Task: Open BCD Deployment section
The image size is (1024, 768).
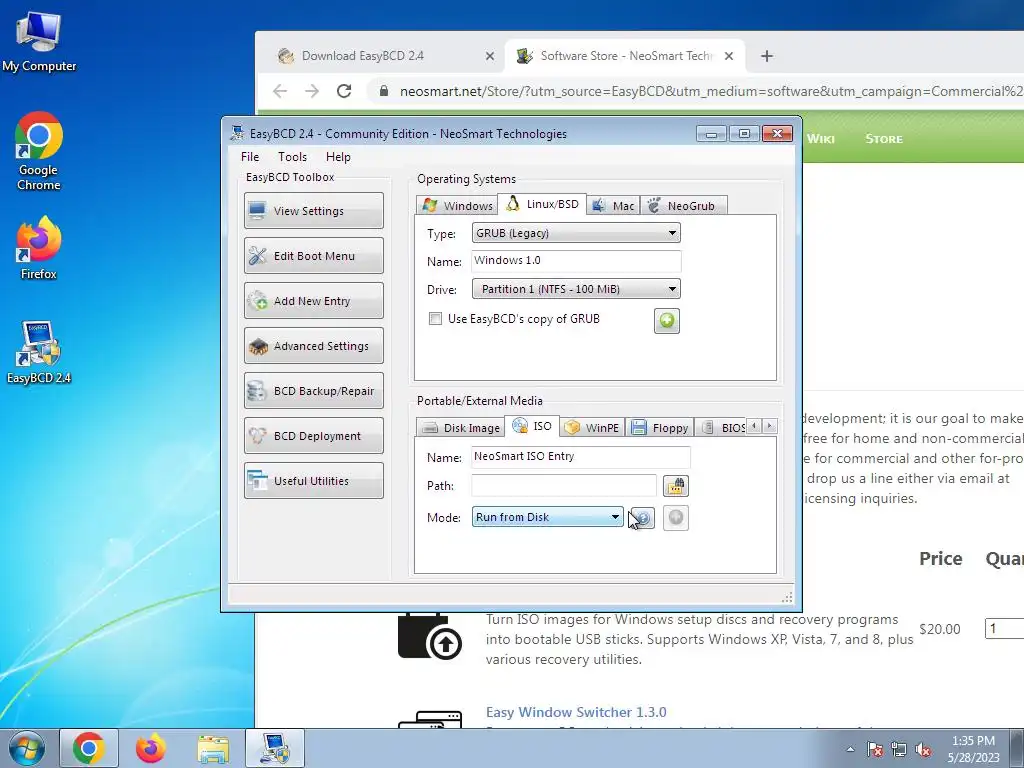Action: (313, 436)
